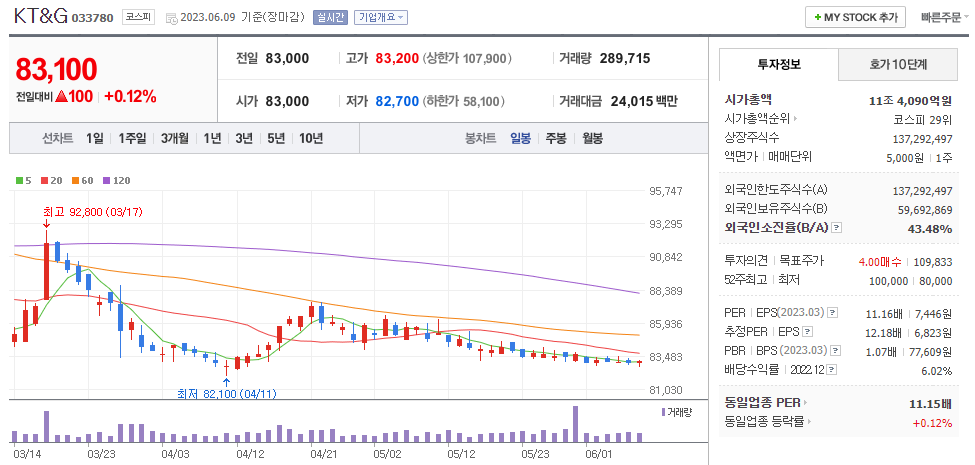
Task: Click the 최저 82,100 (04/11) chart marker
Action: pos(227,394)
